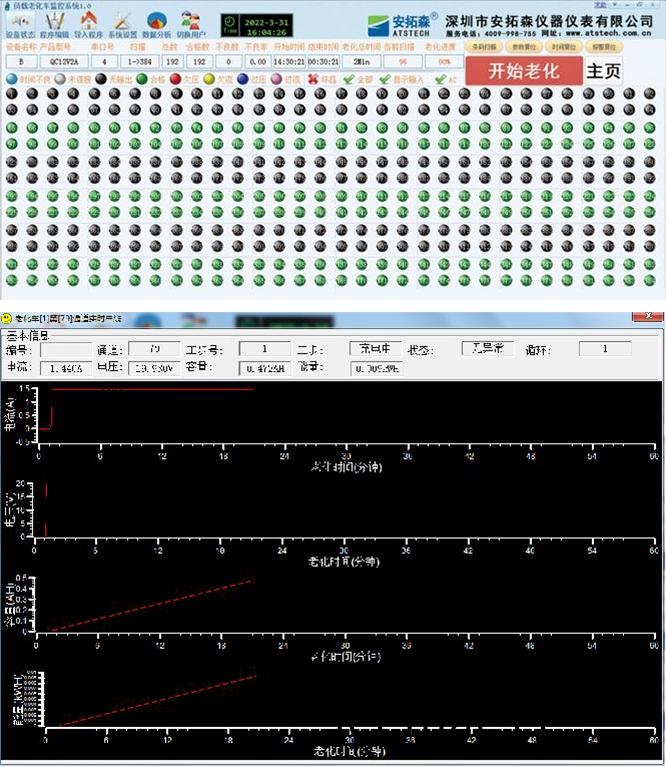
Task: Click the red 欠压 under-voltage legend indicator
Action: (176, 78)
